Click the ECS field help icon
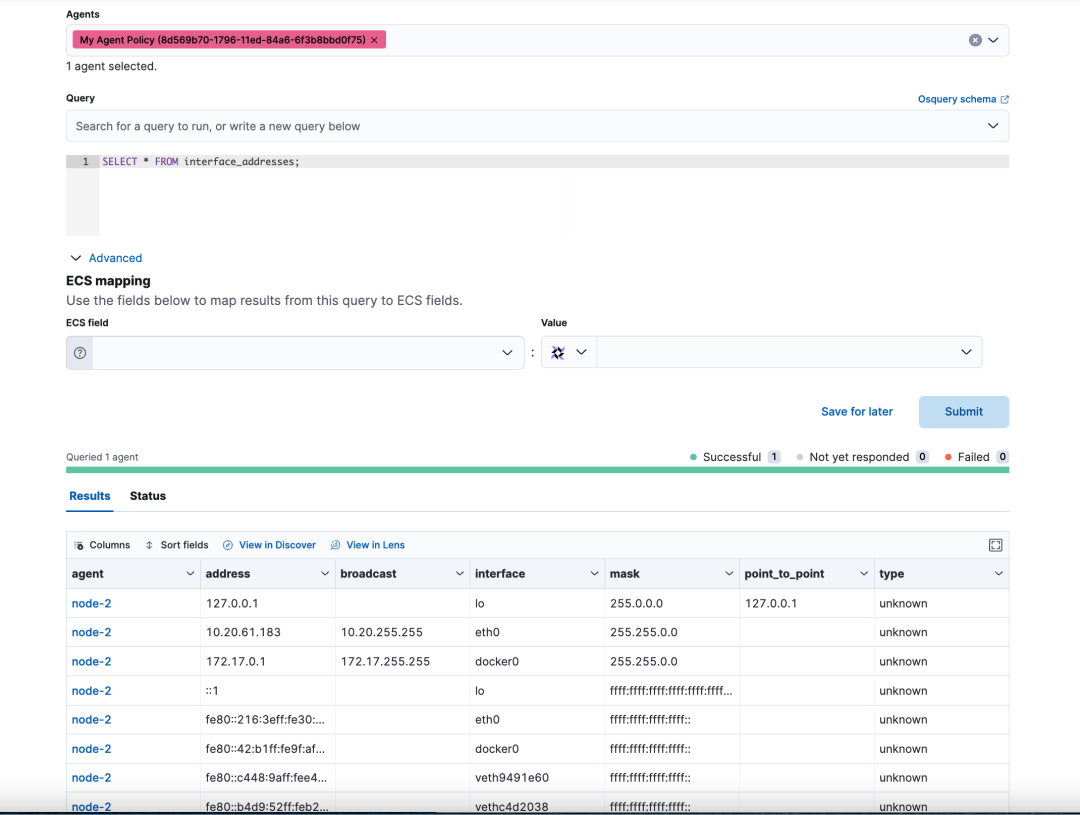Screen dimensions: 1080x815 [x=80, y=353]
